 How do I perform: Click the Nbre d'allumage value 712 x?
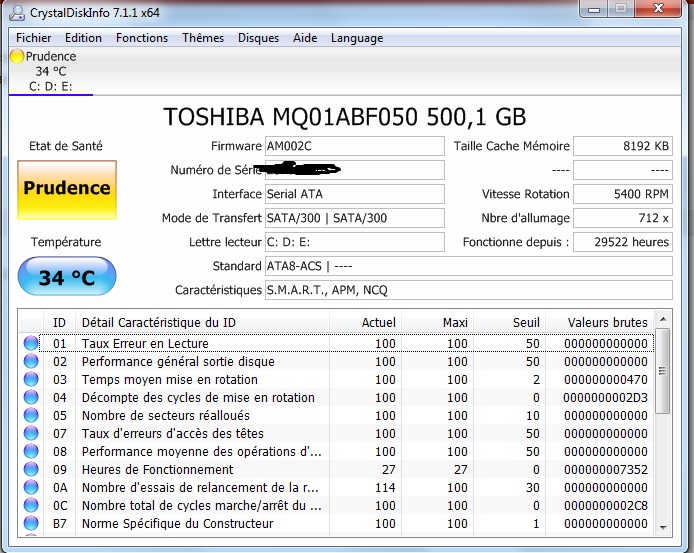623,218
